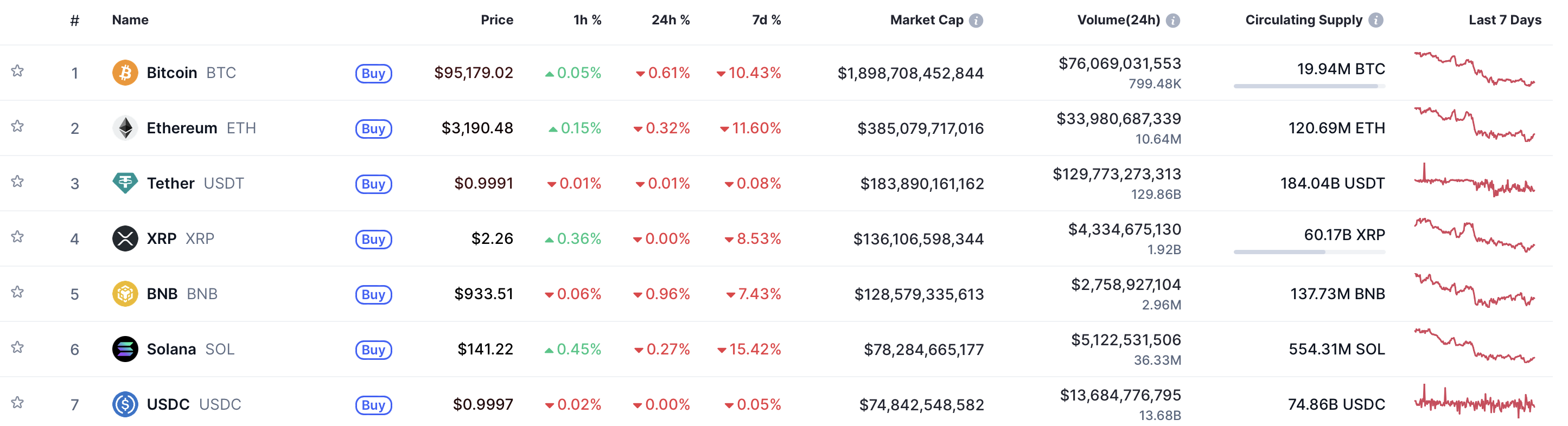This screenshot has width=1568, height=426.
Task: Click the Buy button next to XRP
Action: [374, 240]
